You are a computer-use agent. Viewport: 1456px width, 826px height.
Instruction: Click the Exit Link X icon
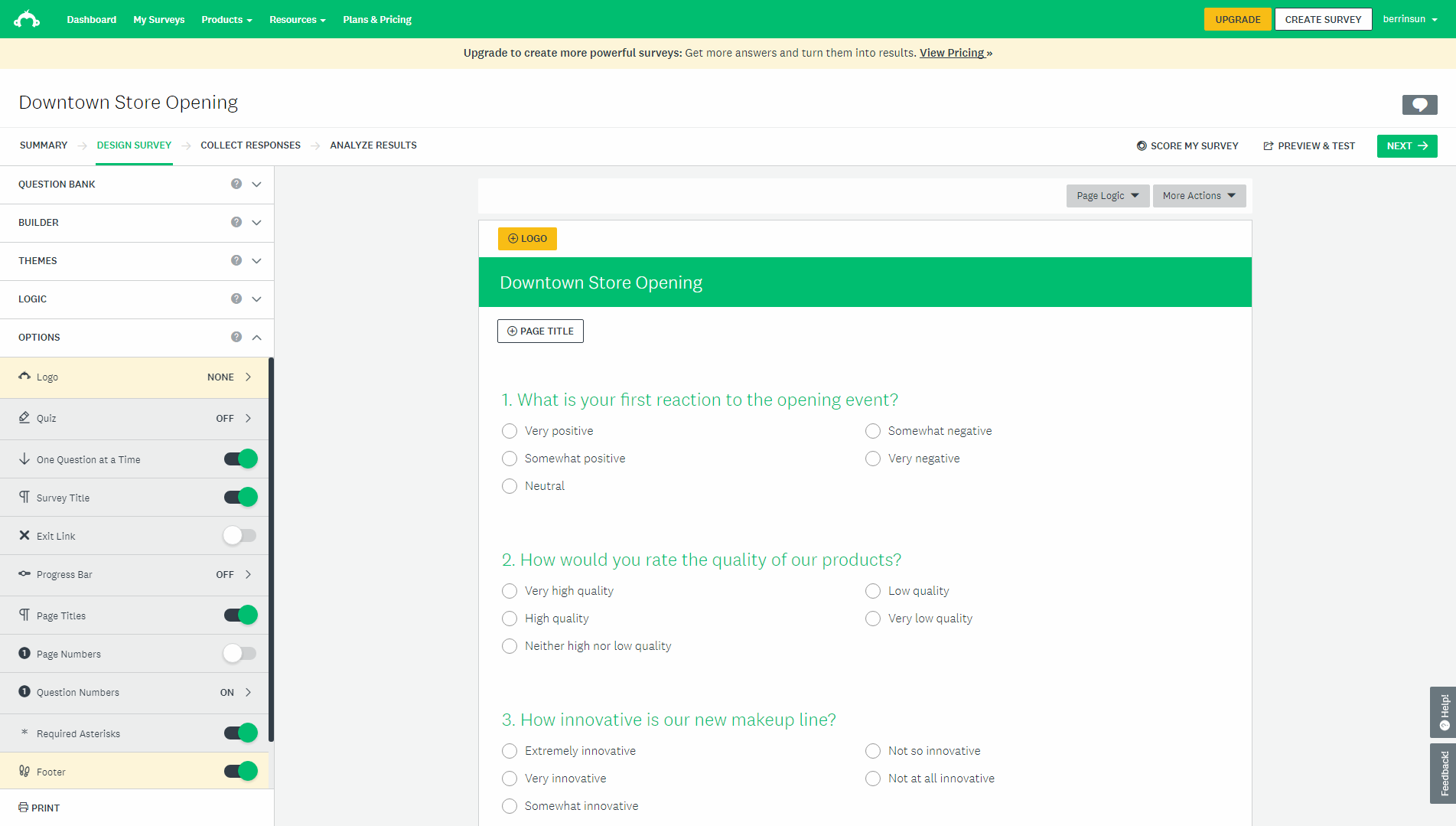coord(24,535)
